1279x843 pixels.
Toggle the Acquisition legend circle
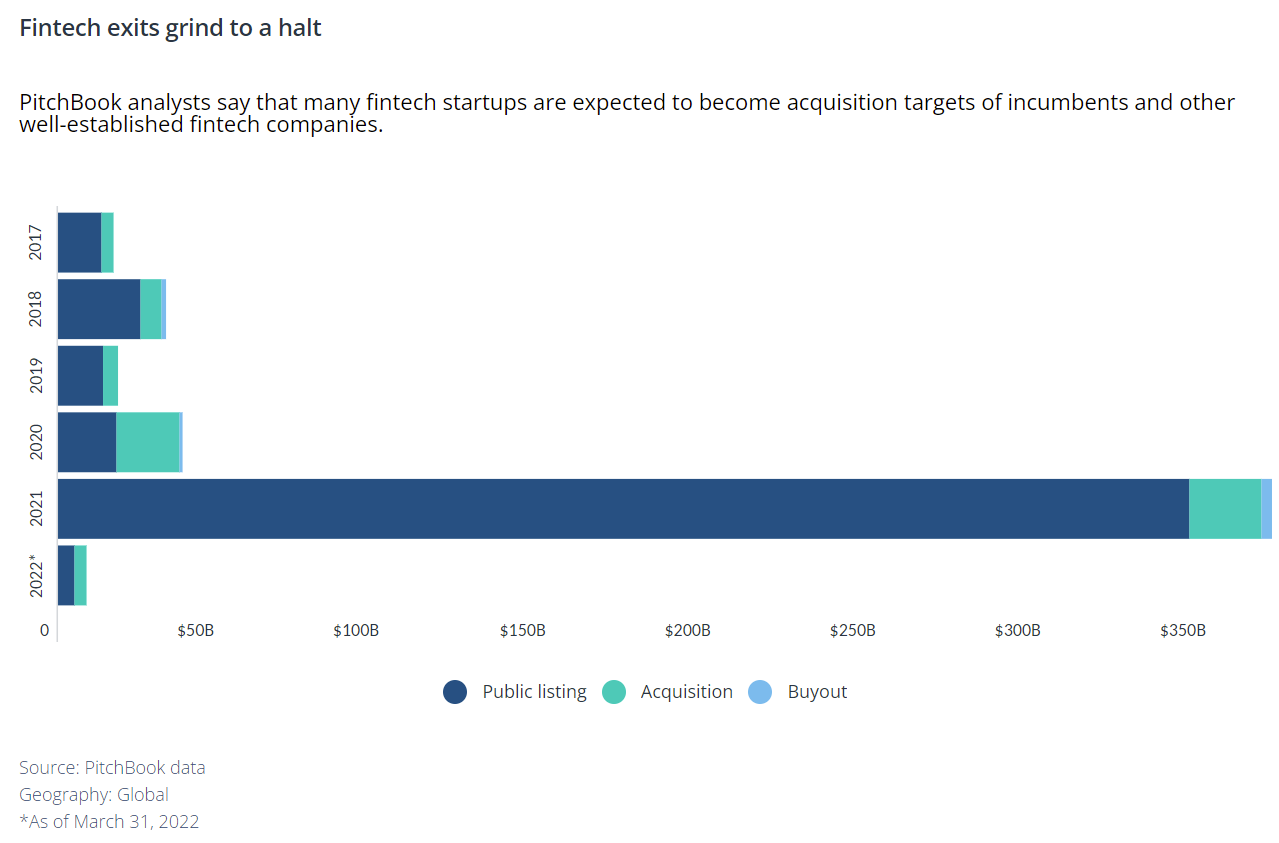(x=614, y=692)
